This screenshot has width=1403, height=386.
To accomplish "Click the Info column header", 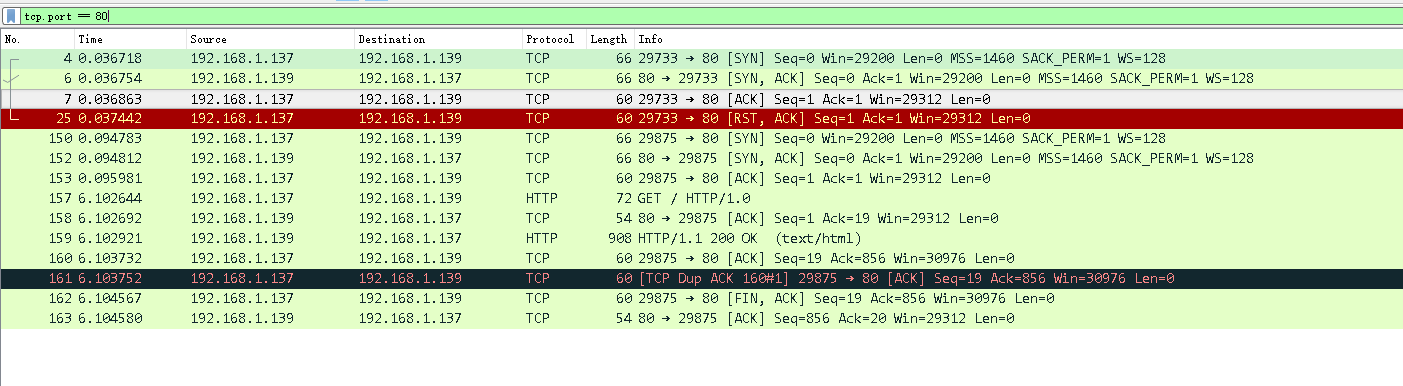I will (1018, 39).
